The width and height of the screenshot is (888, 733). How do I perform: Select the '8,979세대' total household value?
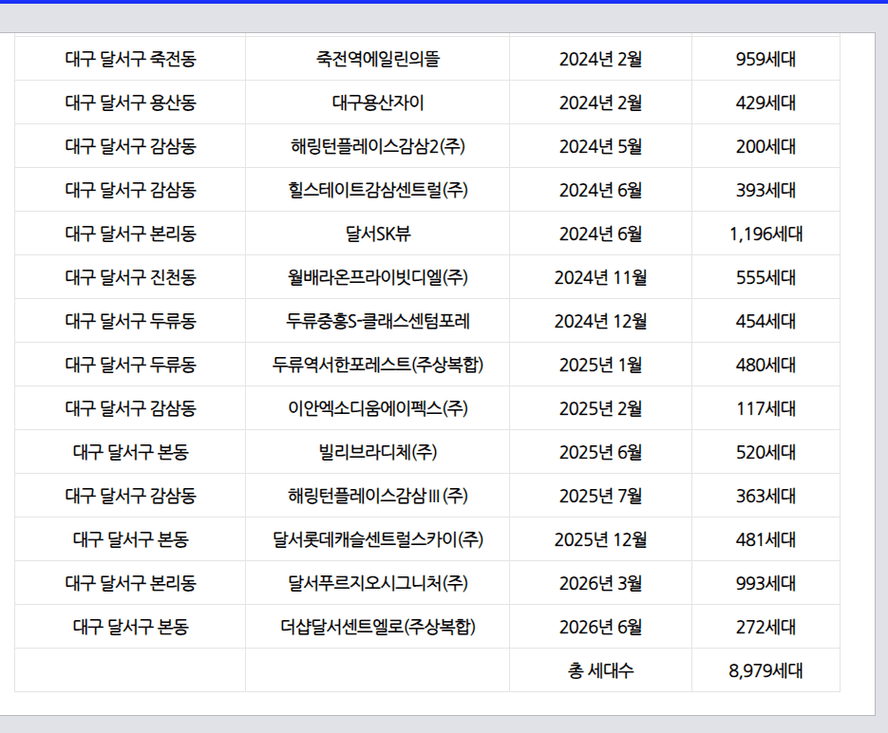[766, 671]
